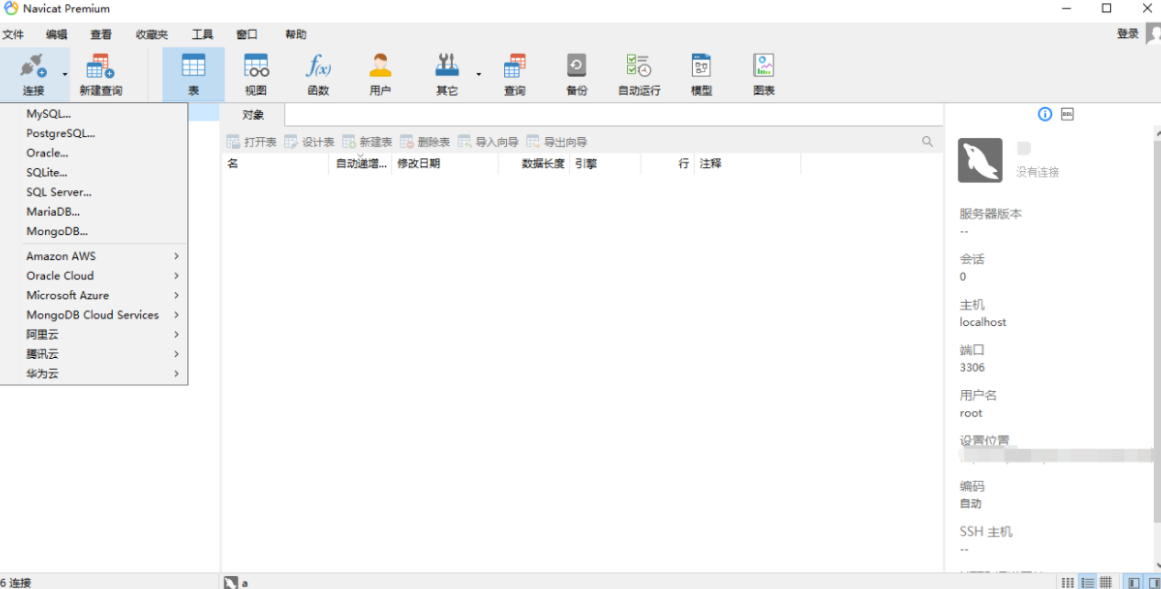Show the info panel blue i icon

(x=1045, y=114)
